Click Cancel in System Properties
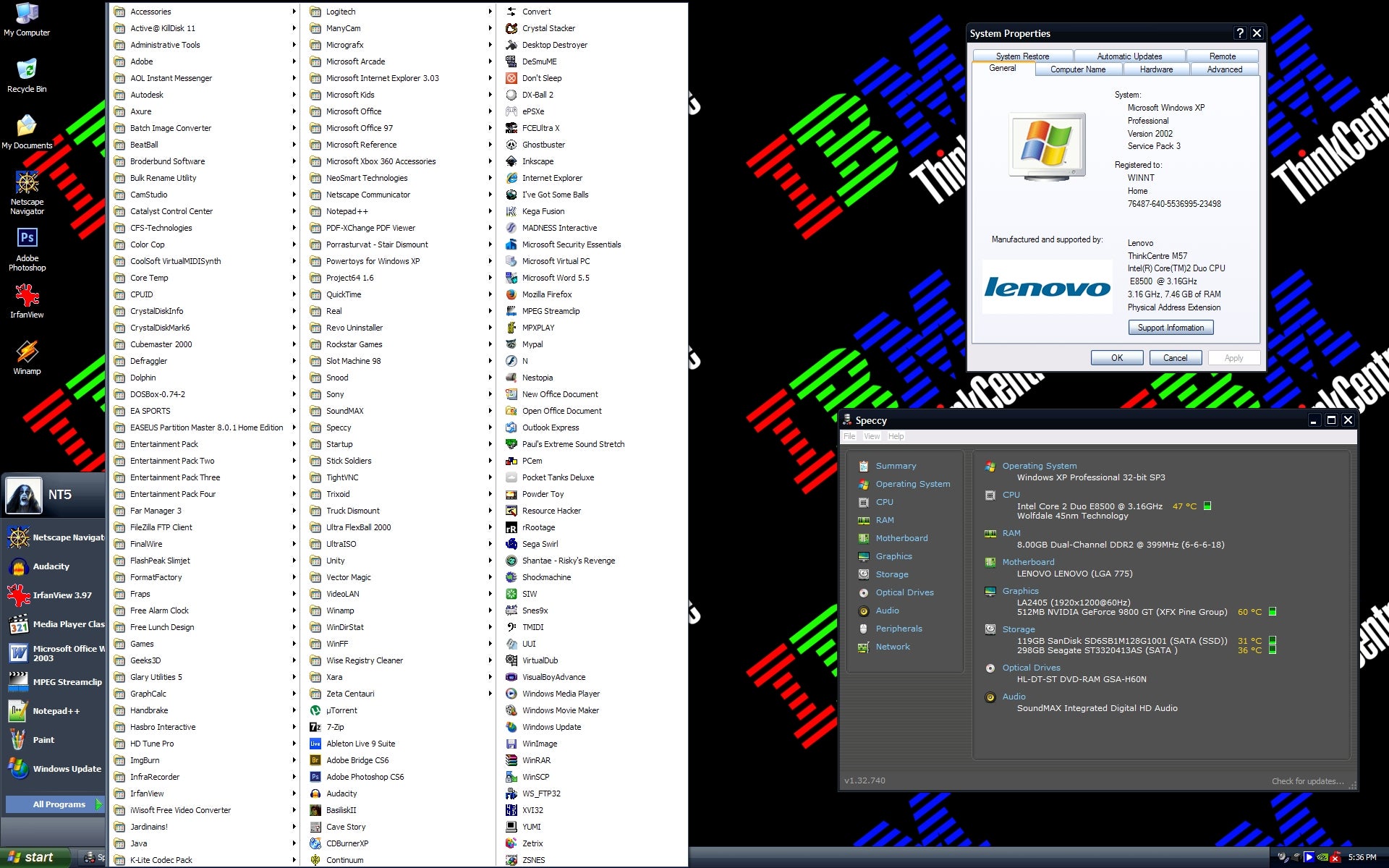Viewport: 1389px width, 868px height. (1175, 358)
